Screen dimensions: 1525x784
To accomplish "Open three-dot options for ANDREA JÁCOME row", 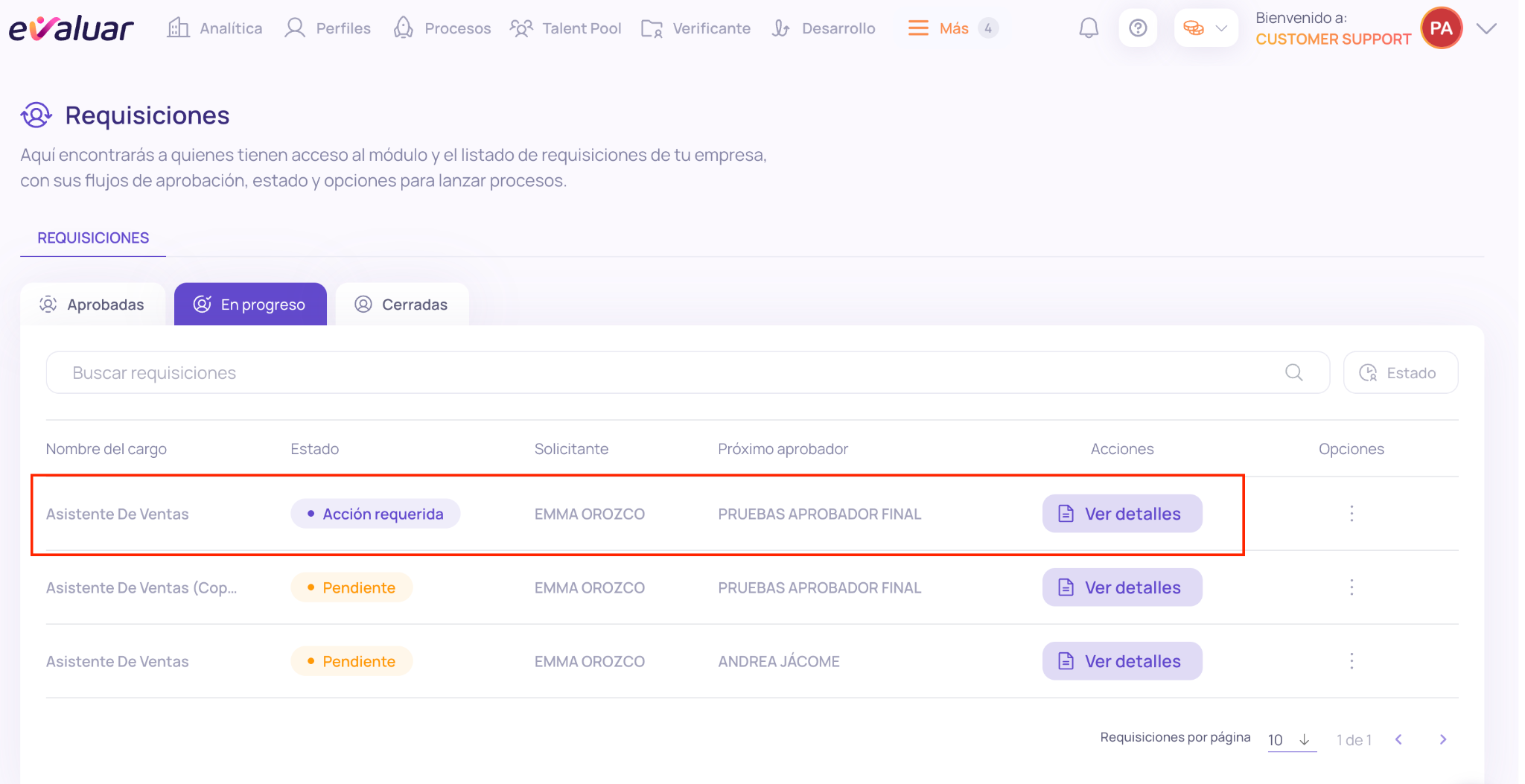I will coord(1352,661).
